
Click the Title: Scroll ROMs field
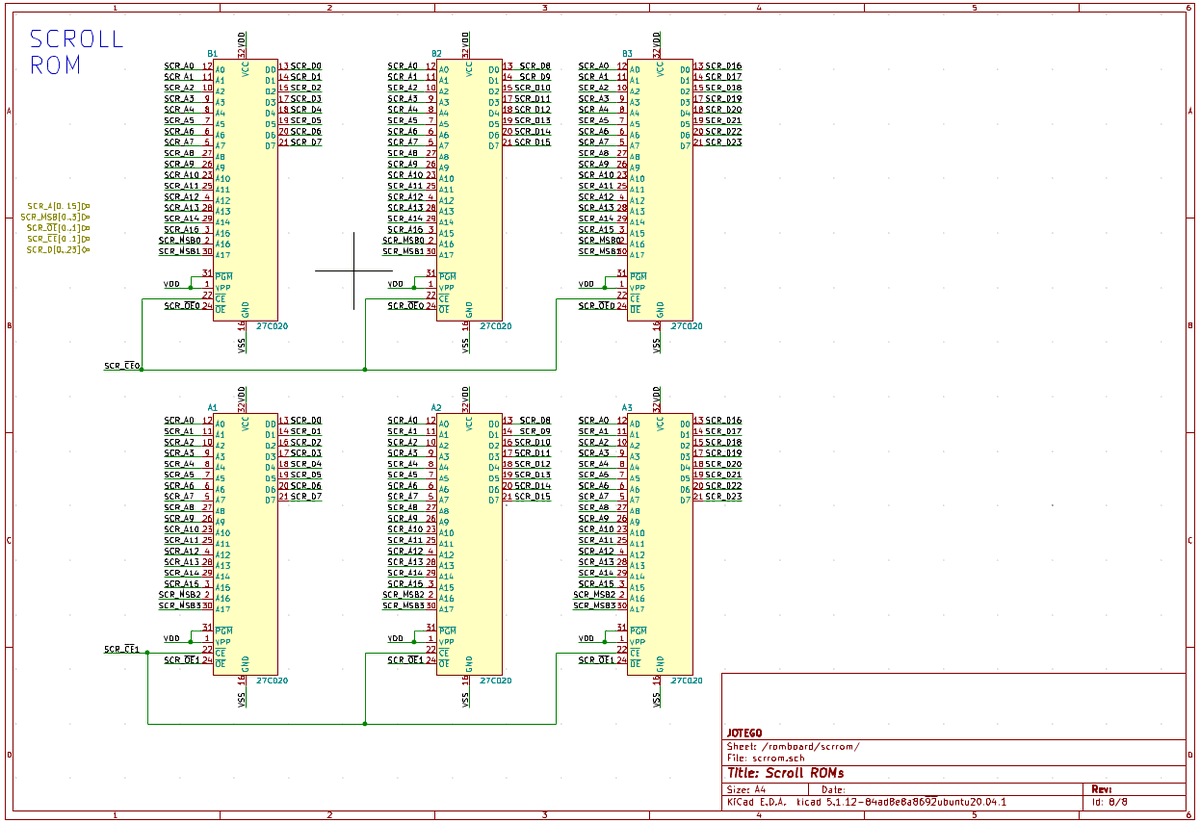(785, 773)
